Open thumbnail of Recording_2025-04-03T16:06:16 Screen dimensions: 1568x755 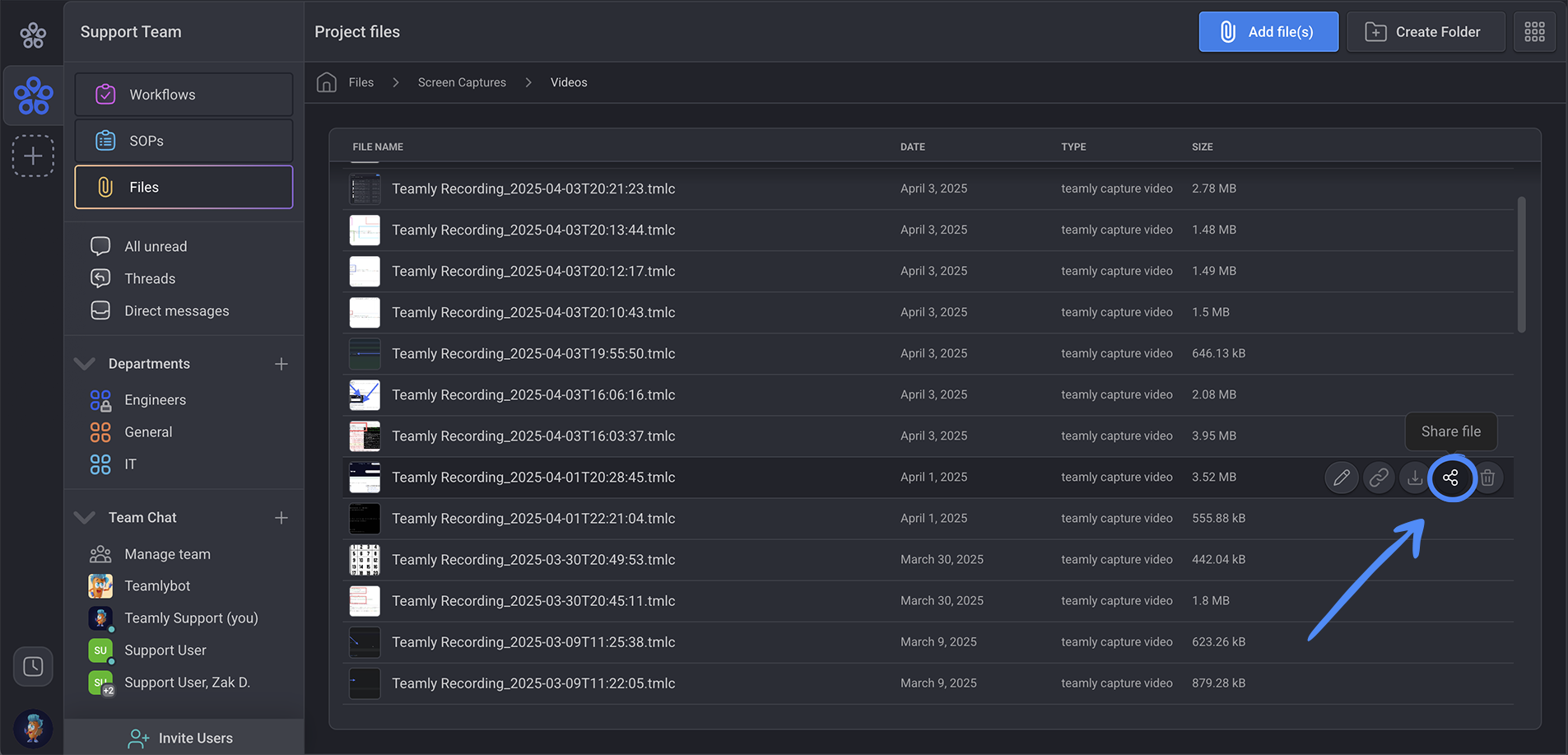(365, 395)
